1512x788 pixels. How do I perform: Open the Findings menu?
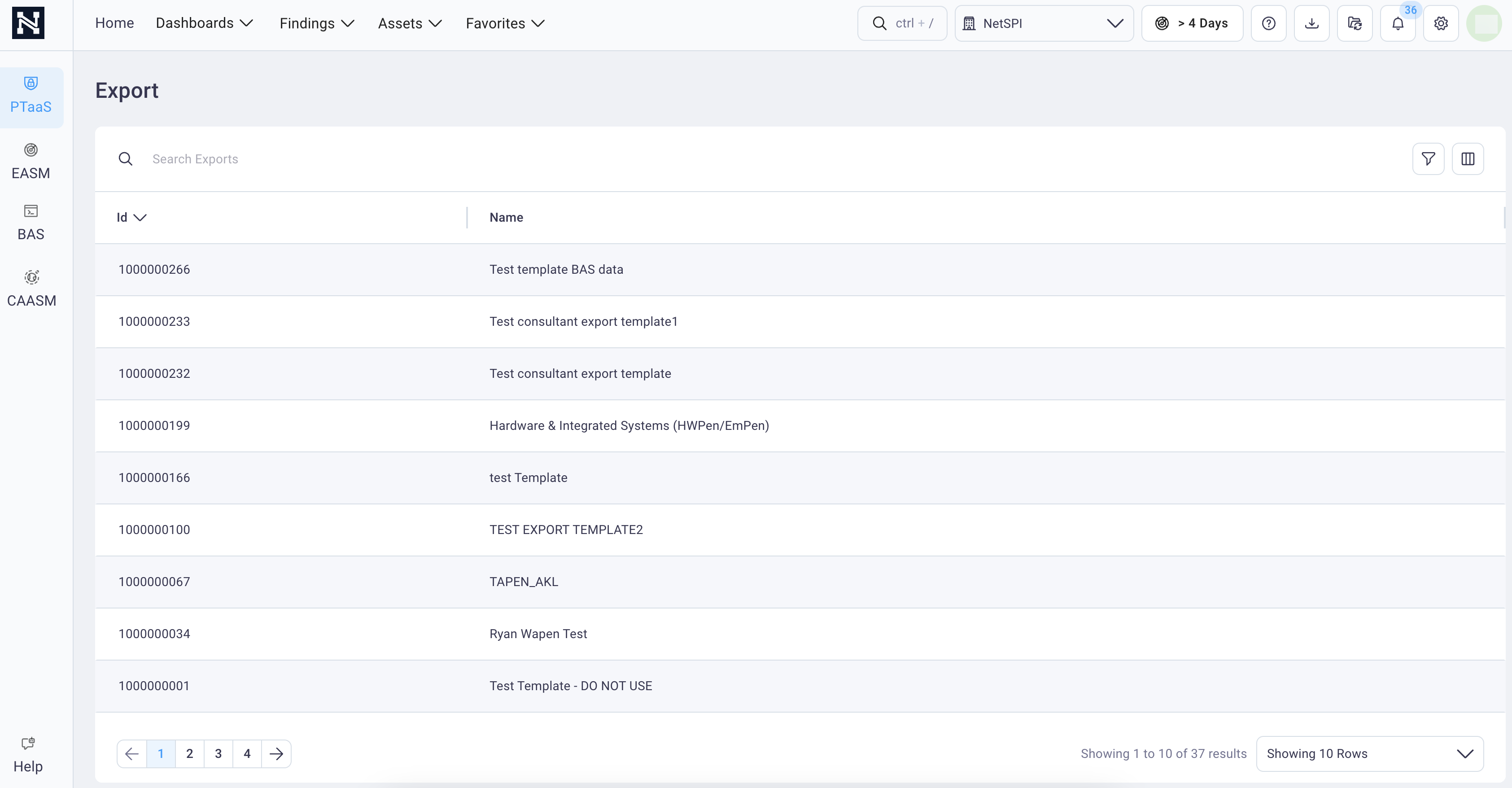(317, 23)
